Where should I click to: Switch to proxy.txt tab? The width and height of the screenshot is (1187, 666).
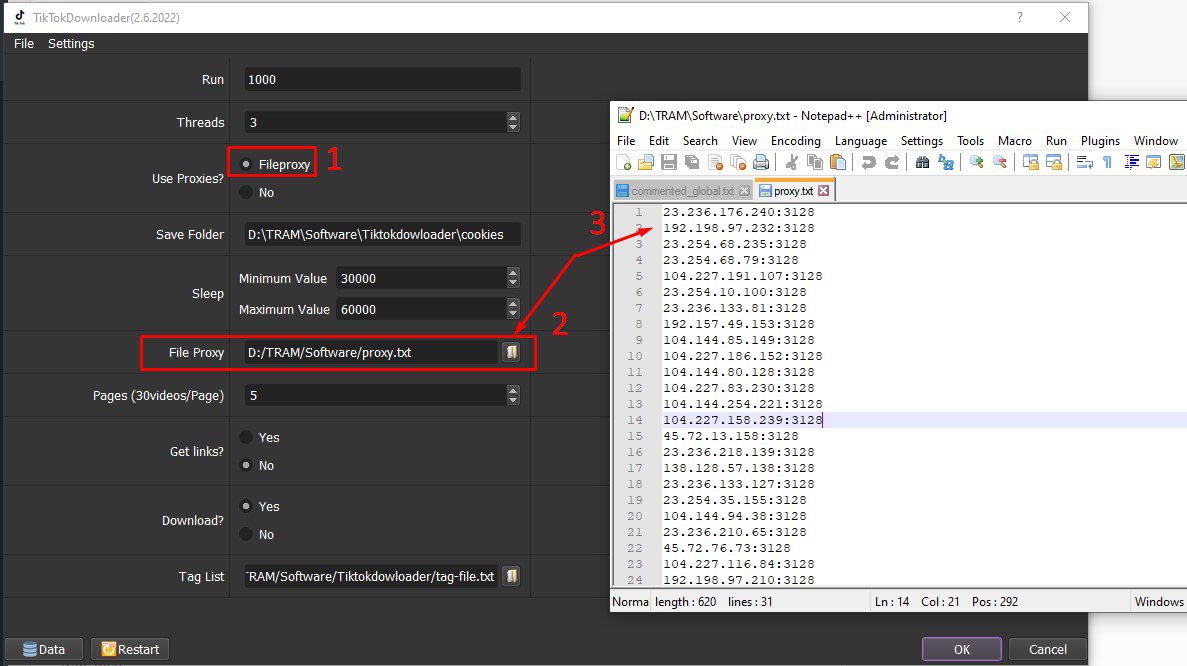[793, 191]
